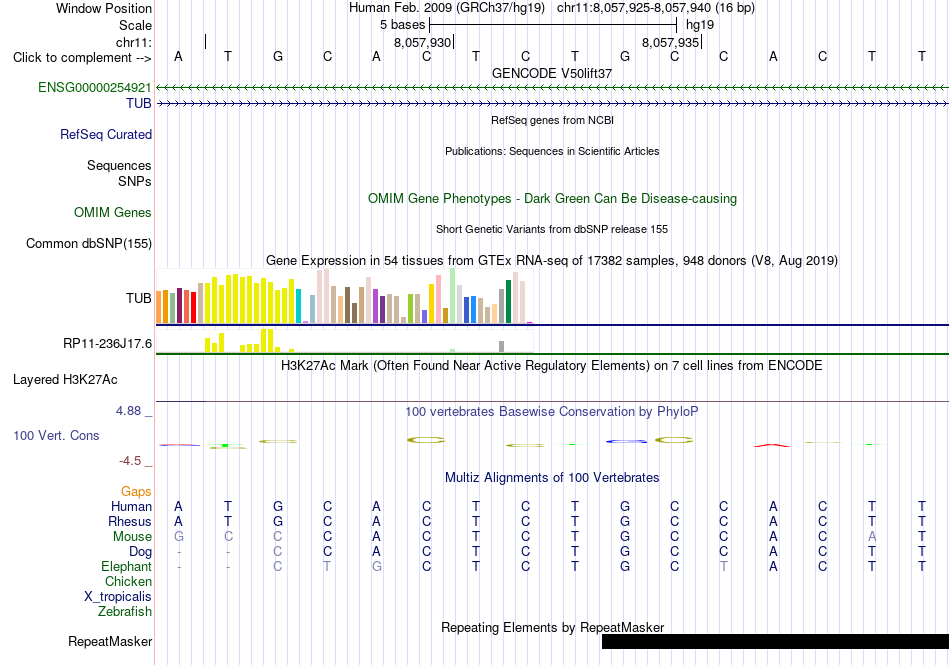Click first base A in sequence ruler
The width and height of the screenshot is (950, 665).
[x=178, y=56]
